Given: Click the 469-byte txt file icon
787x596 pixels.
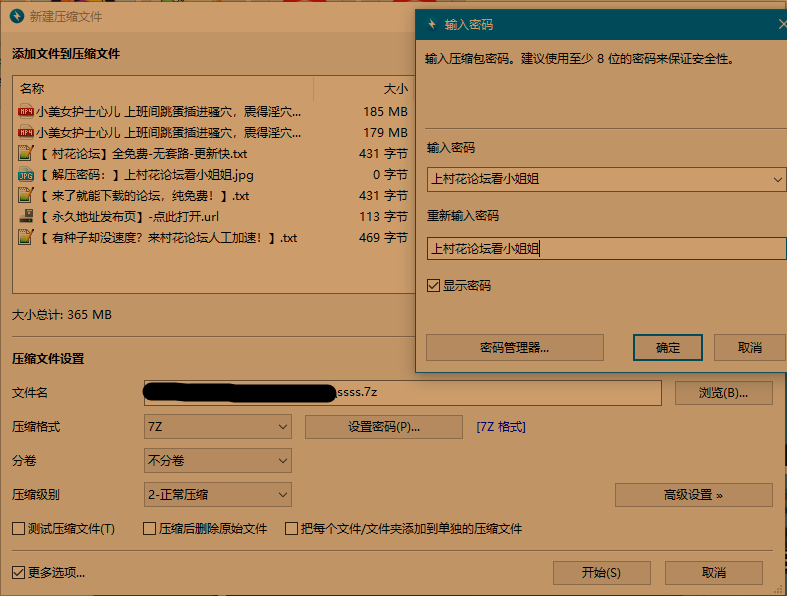Looking at the screenshot, I should [x=26, y=238].
